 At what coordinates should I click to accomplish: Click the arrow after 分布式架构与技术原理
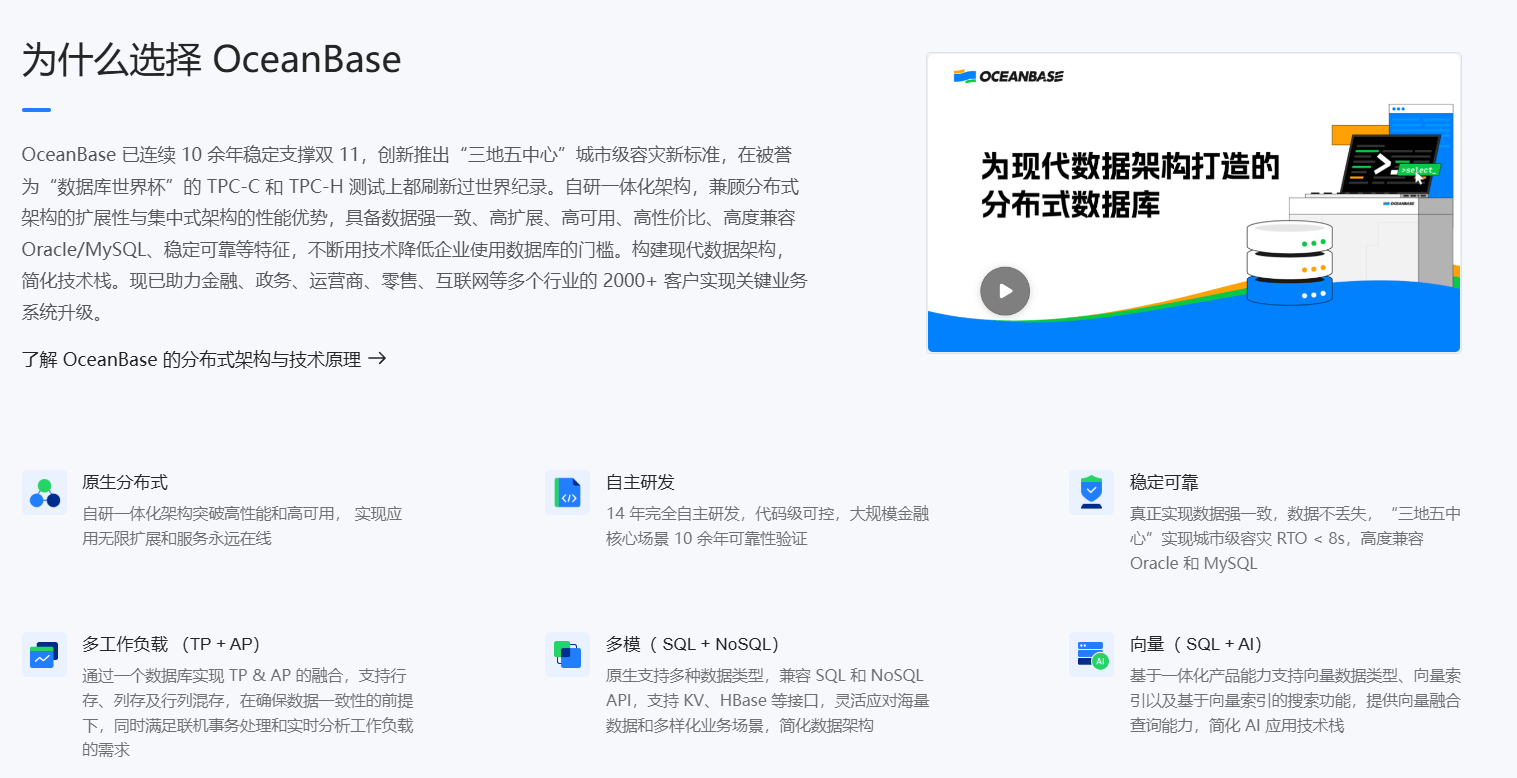tap(377, 359)
